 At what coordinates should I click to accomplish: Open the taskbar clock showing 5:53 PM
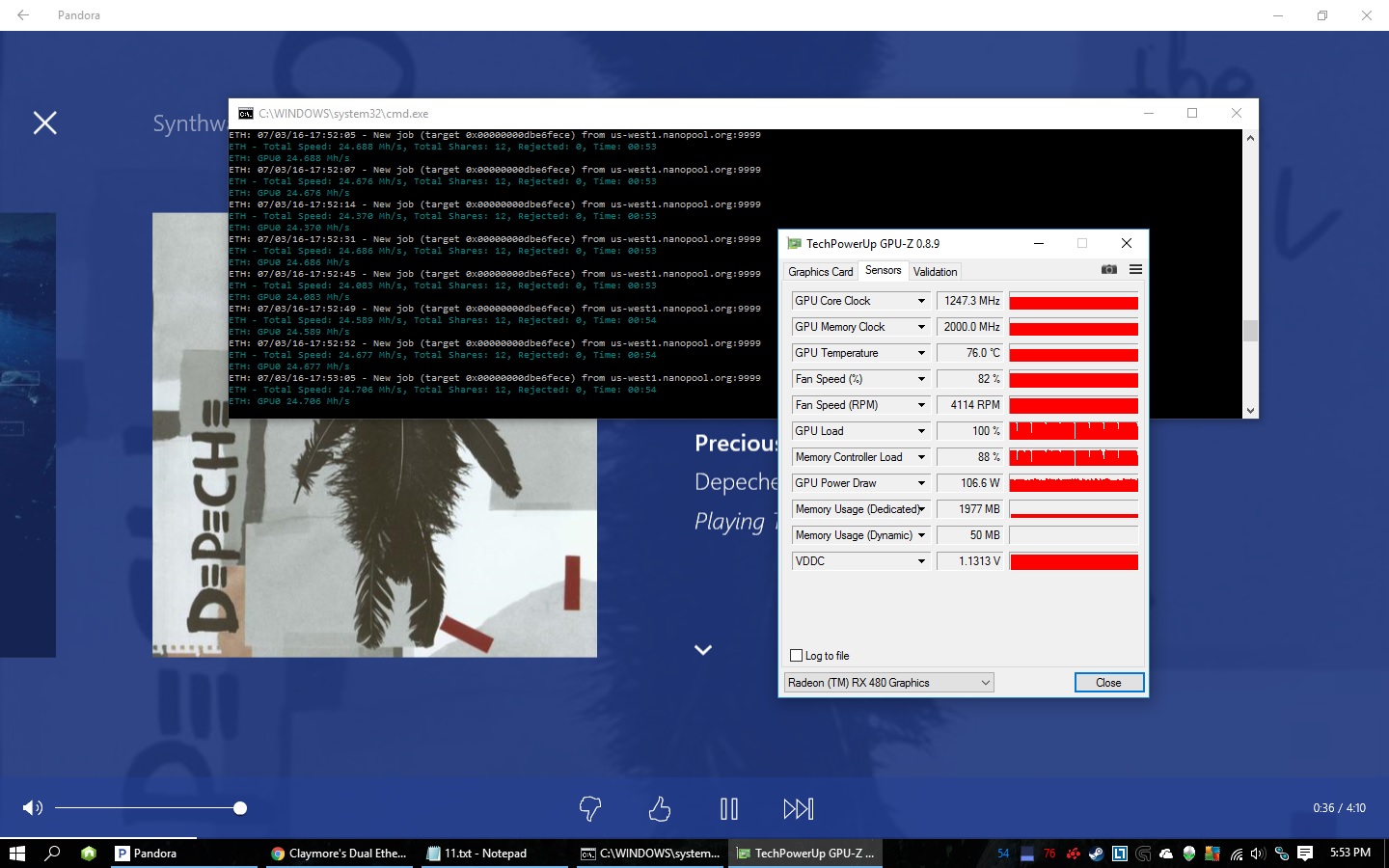[x=1349, y=853]
